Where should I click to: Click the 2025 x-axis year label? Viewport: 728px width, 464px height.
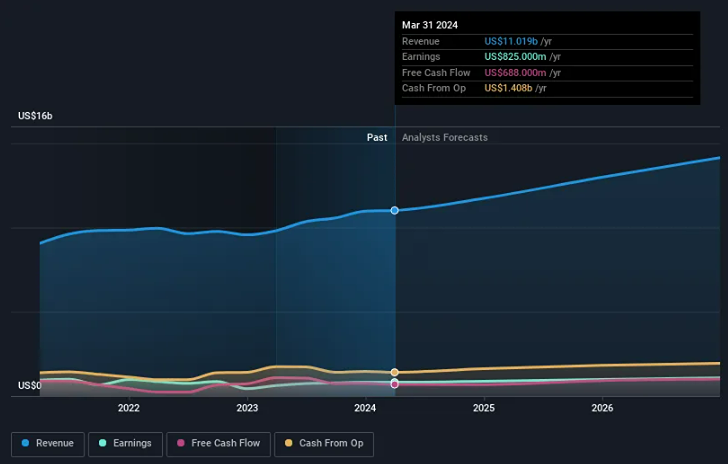(x=484, y=408)
